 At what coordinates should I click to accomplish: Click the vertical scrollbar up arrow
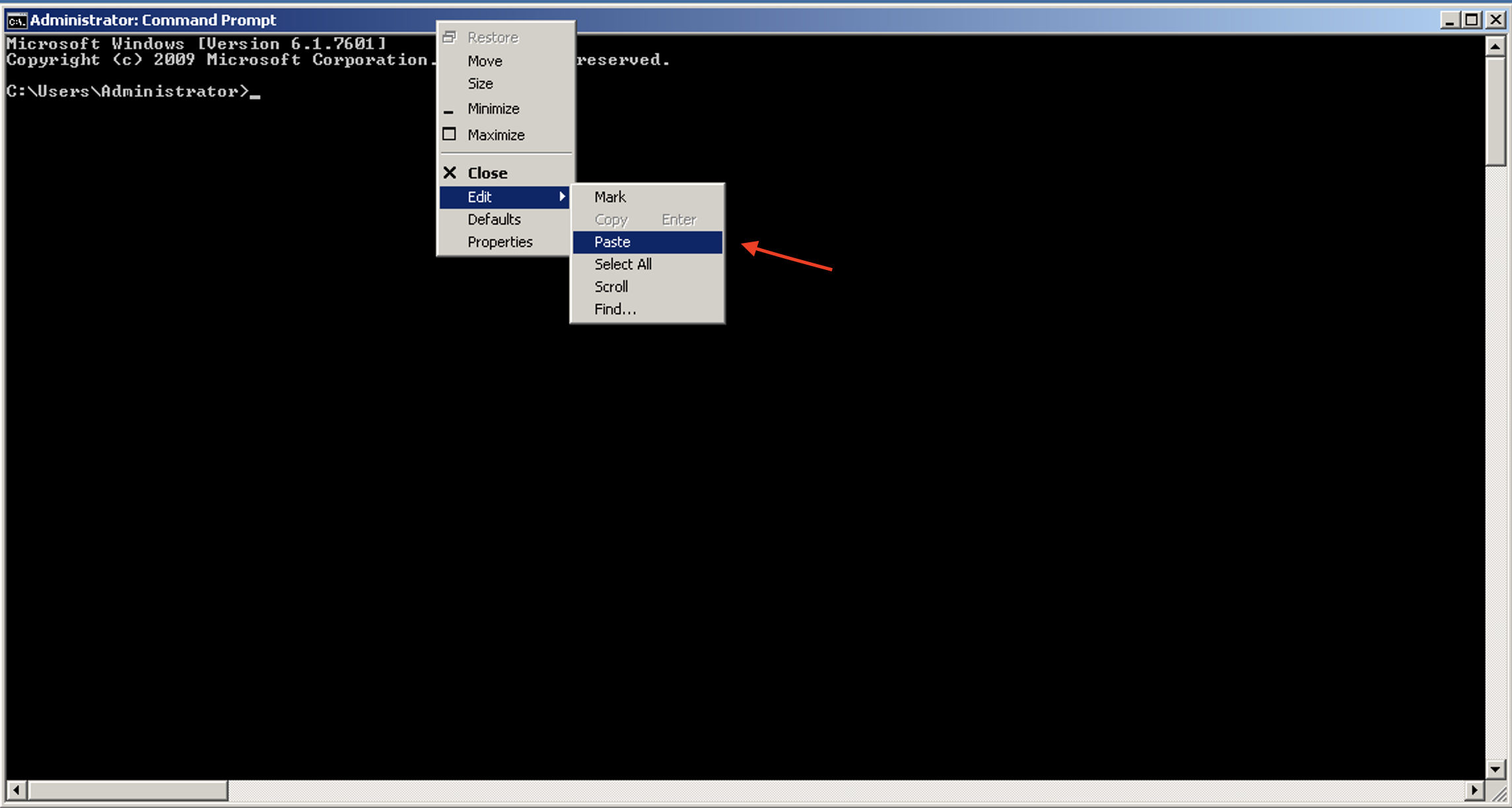coord(1495,47)
